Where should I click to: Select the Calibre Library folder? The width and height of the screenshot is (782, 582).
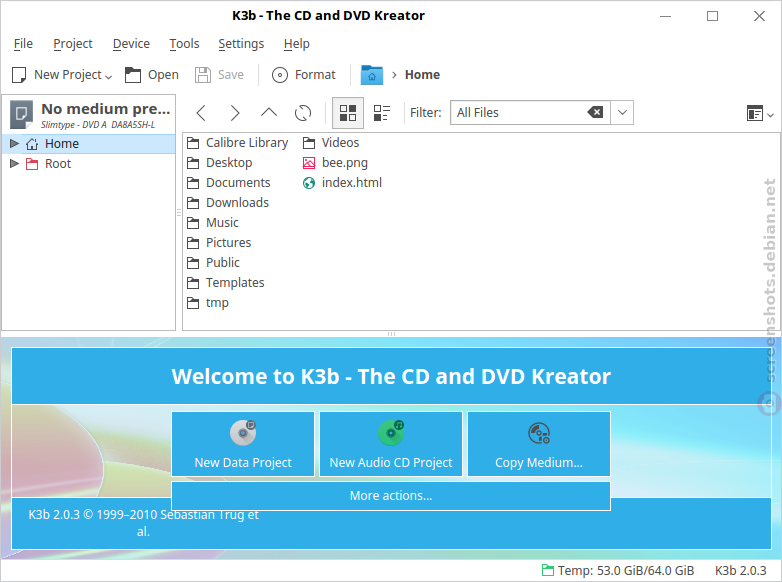[237, 143]
